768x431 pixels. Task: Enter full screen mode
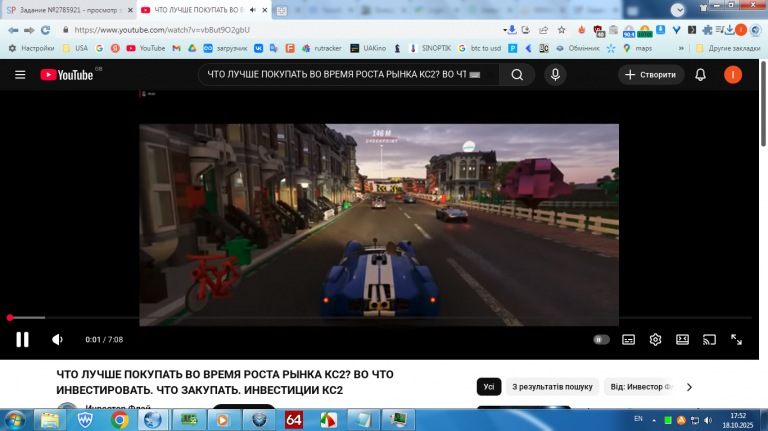pyautogui.click(x=736, y=339)
